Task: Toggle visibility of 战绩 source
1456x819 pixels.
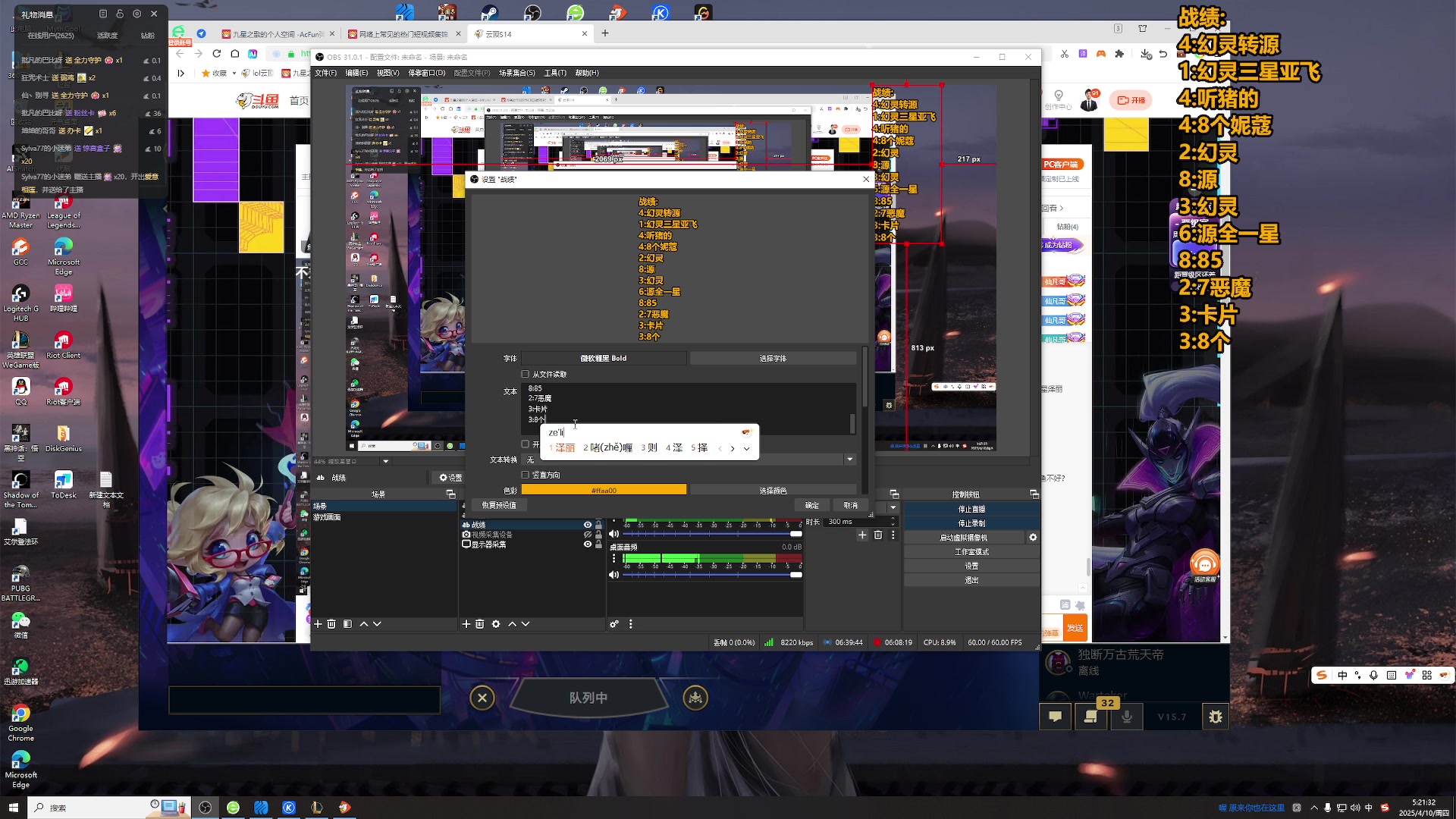Action: (x=587, y=525)
